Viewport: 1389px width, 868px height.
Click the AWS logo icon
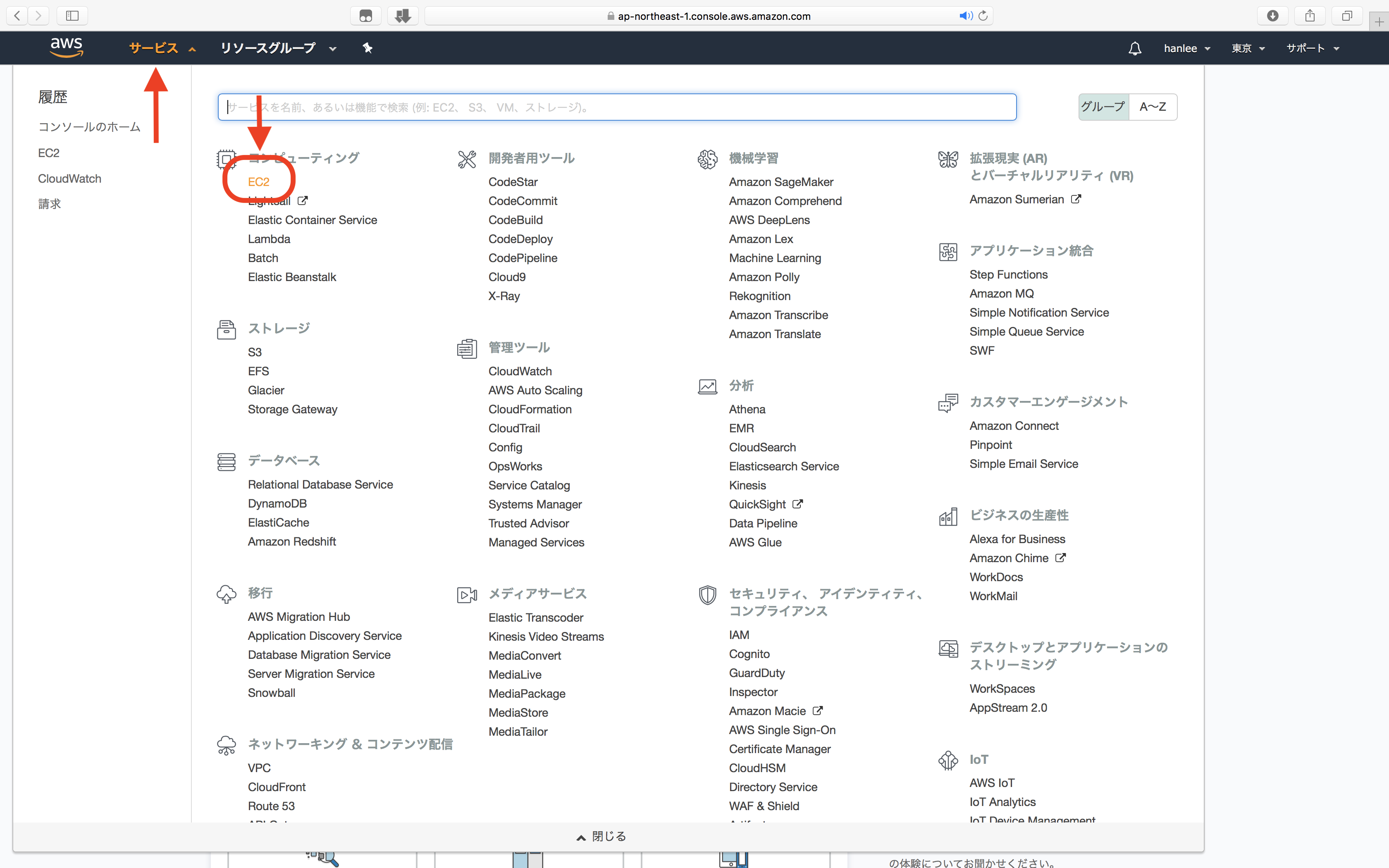click(x=67, y=47)
